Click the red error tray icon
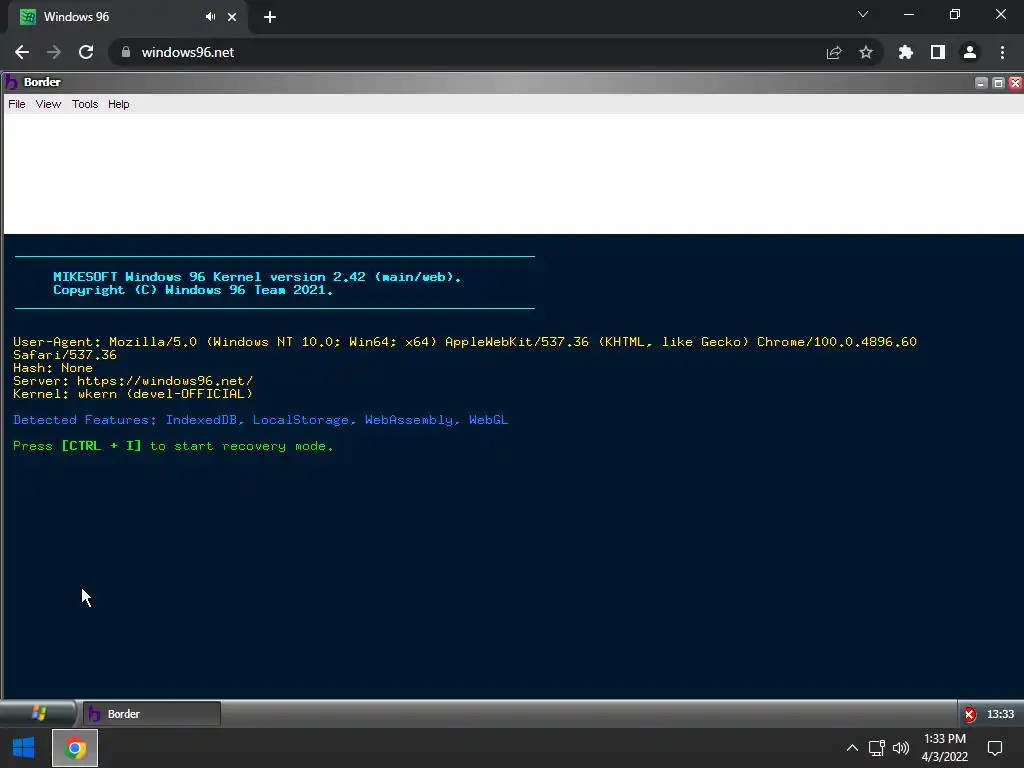 coord(970,714)
